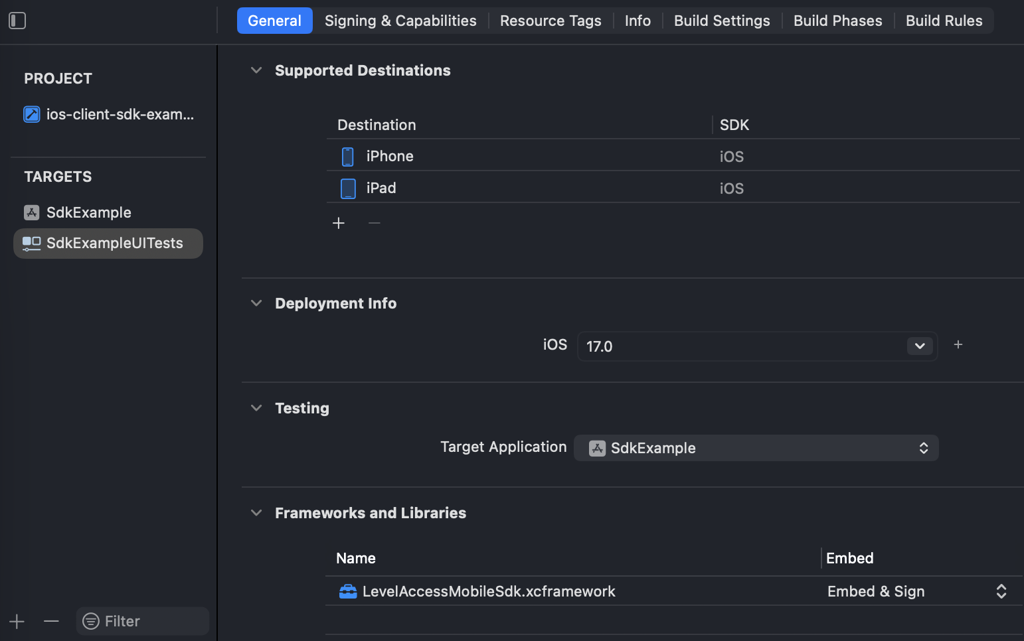
Task: Open the Build Phases tab
Action: click(837, 21)
